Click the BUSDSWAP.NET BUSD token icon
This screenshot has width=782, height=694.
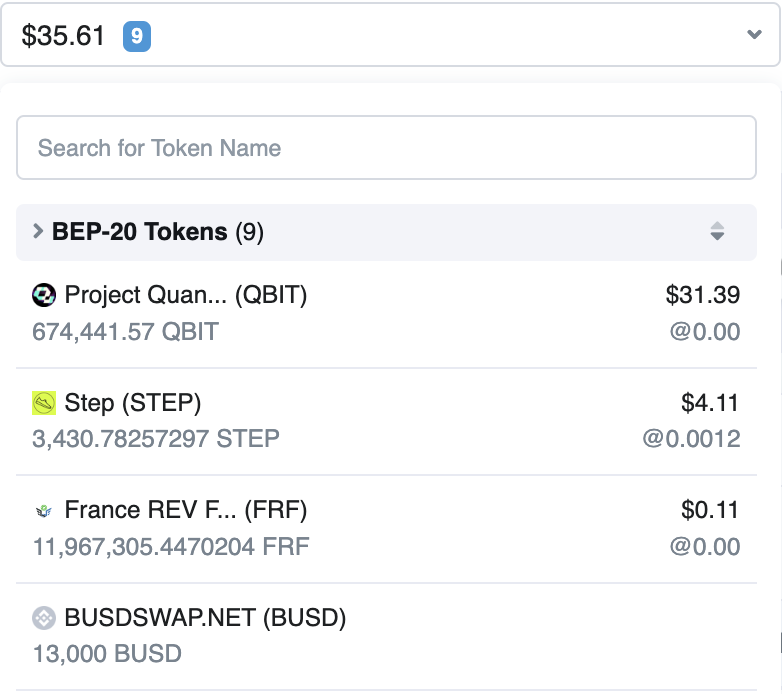(x=44, y=619)
